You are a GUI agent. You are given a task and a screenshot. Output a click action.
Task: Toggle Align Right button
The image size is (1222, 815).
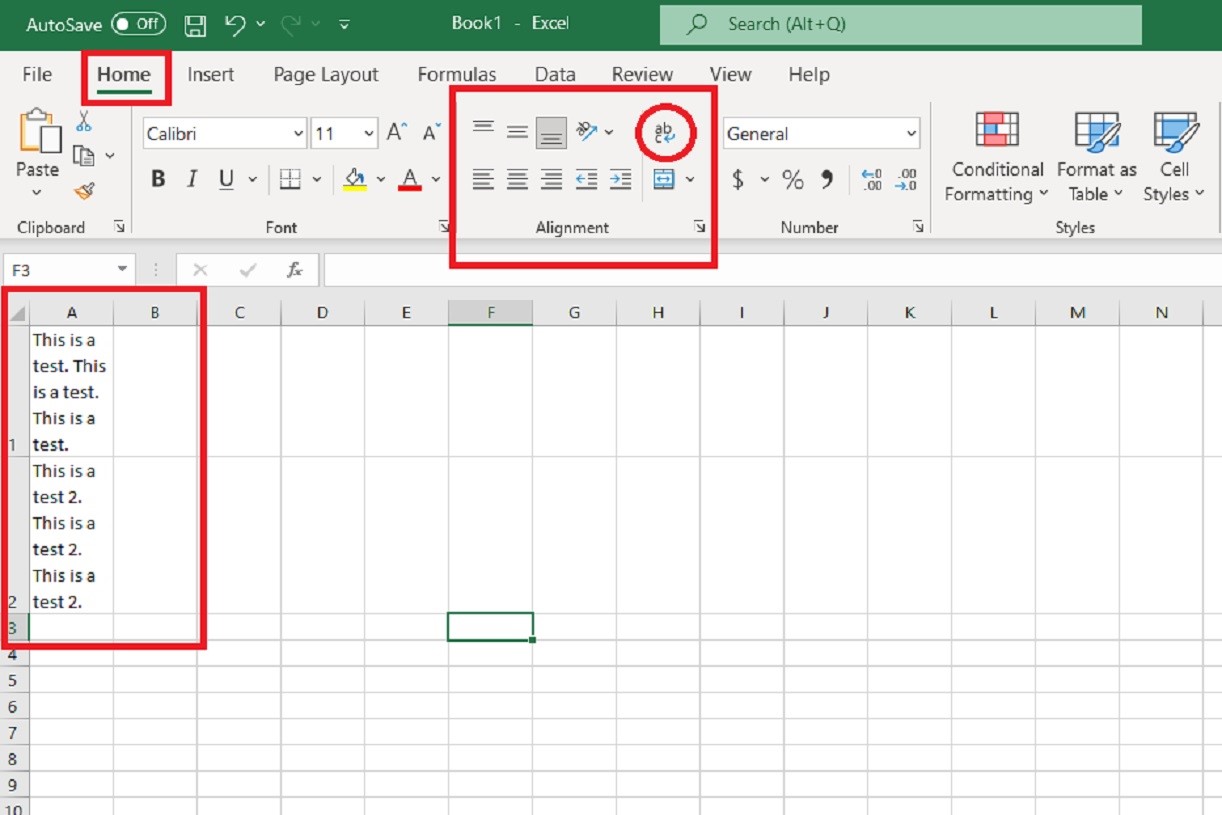pyautogui.click(x=551, y=179)
